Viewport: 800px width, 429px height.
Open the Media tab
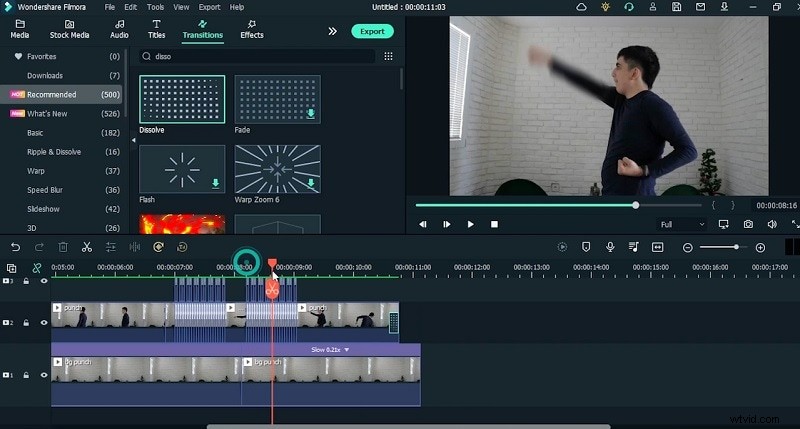click(x=20, y=30)
